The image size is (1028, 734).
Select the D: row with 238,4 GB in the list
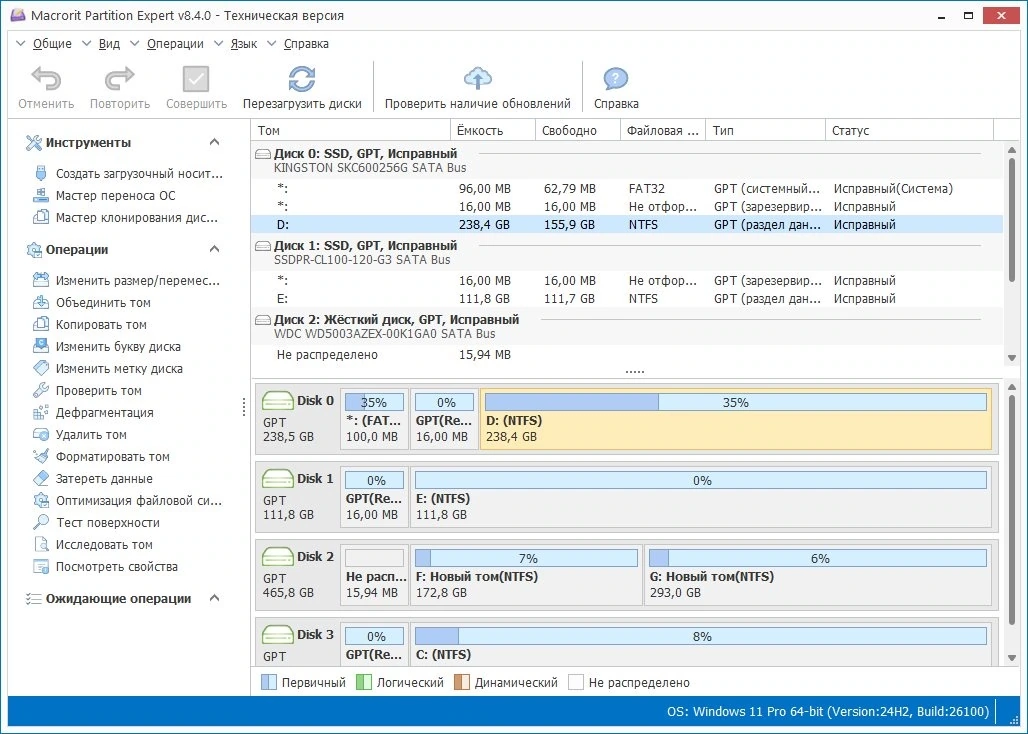(627, 225)
